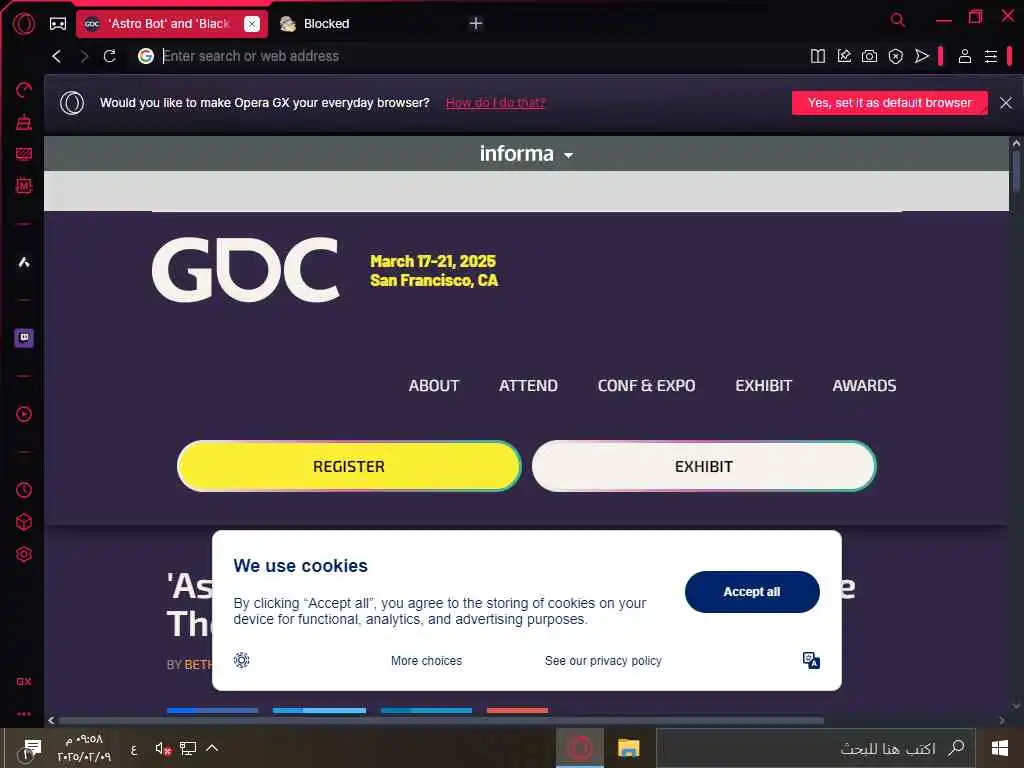
Task: Click the Google search engine icon
Action: (x=146, y=56)
